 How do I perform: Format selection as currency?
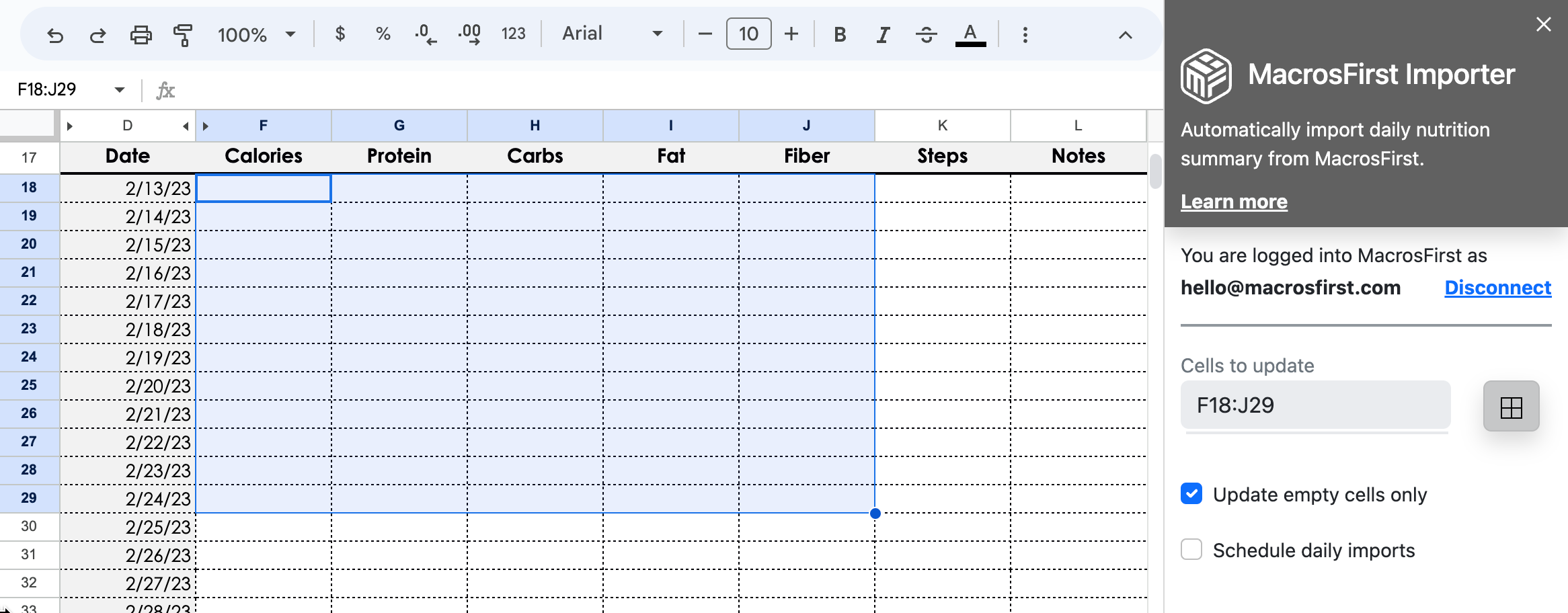340,34
